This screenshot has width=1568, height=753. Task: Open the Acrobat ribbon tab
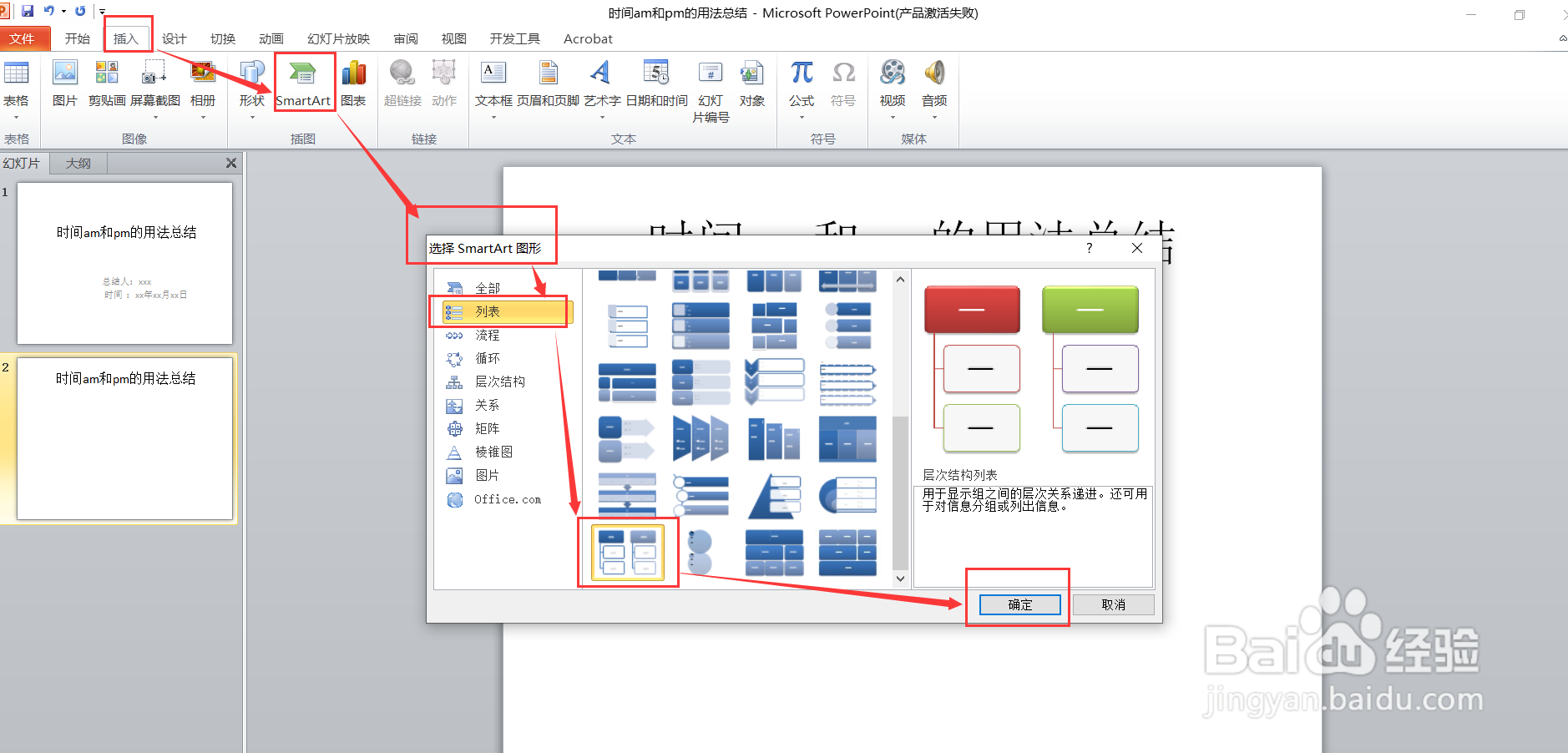tap(588, 38)
